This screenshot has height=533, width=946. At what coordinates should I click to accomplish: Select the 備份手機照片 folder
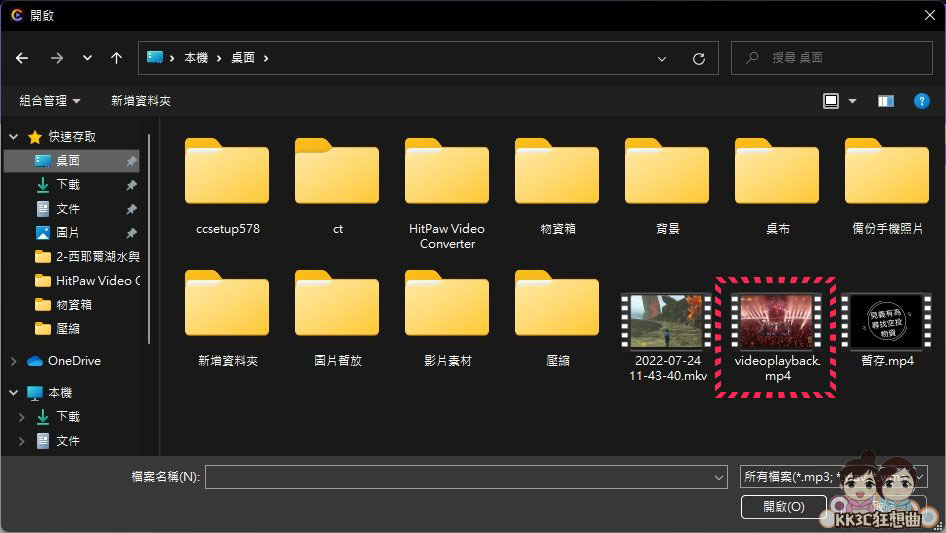pyautogui.click(x=887, y=187)
